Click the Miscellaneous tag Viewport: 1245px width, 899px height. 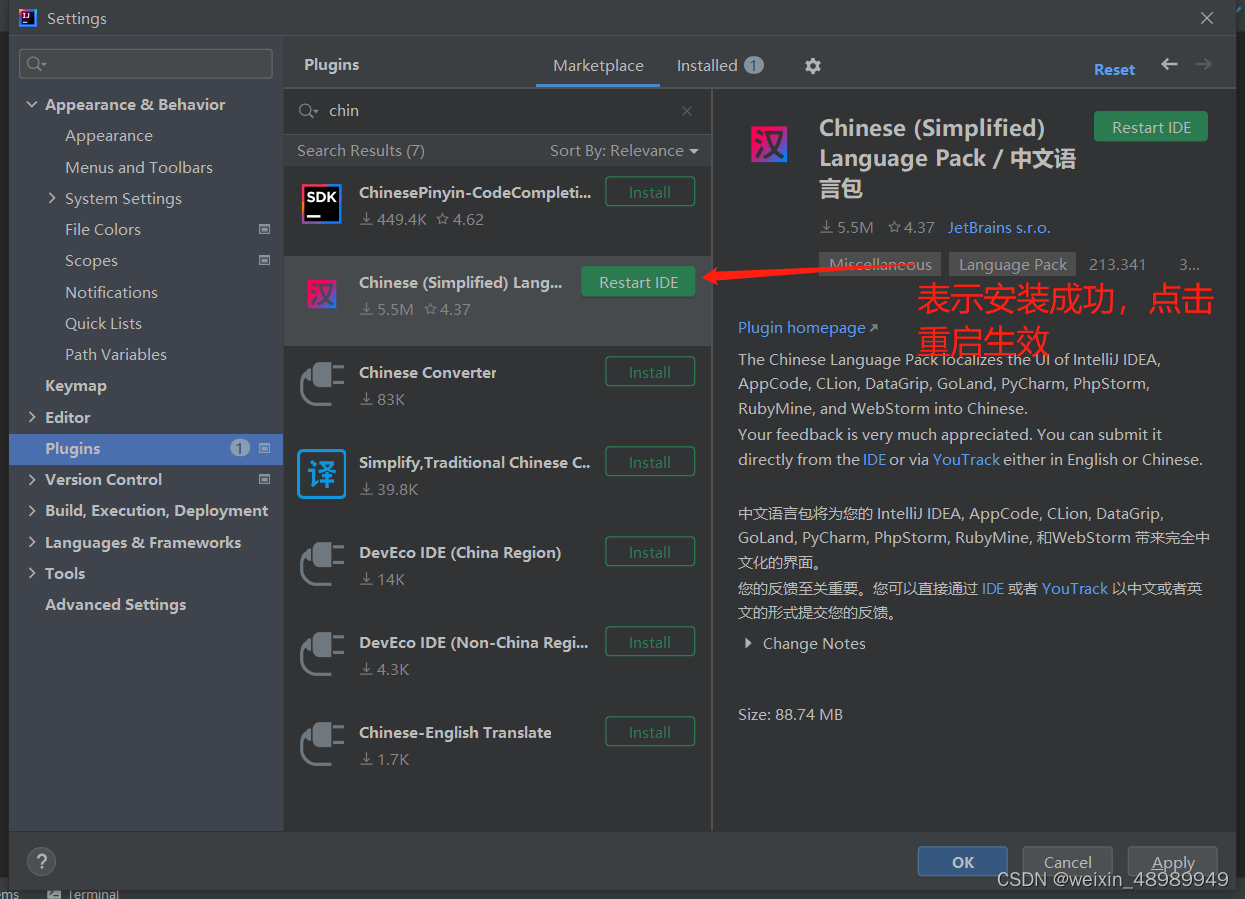(880, 264)
